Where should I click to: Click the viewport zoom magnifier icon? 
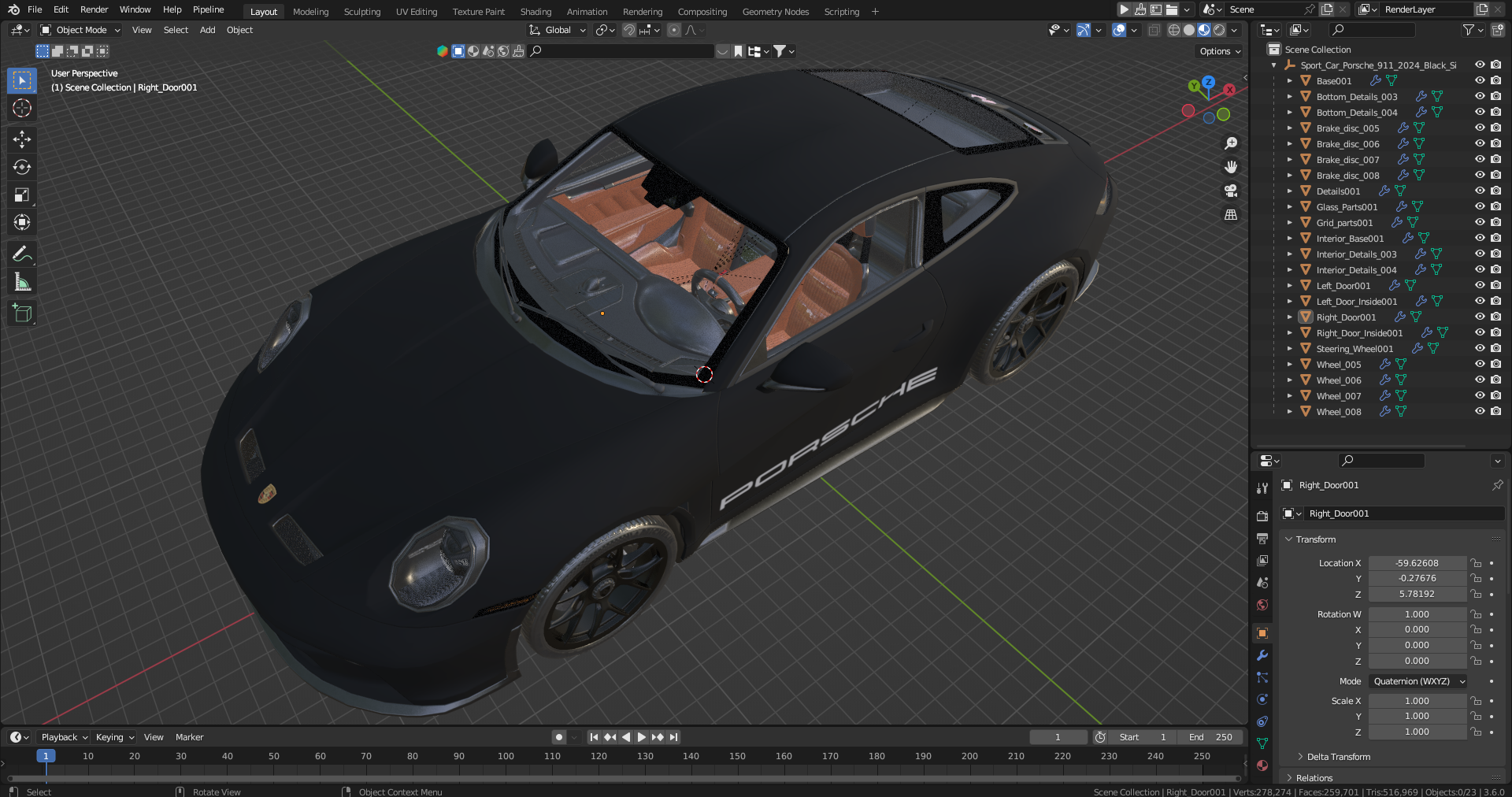click(x=1231, y=143)
